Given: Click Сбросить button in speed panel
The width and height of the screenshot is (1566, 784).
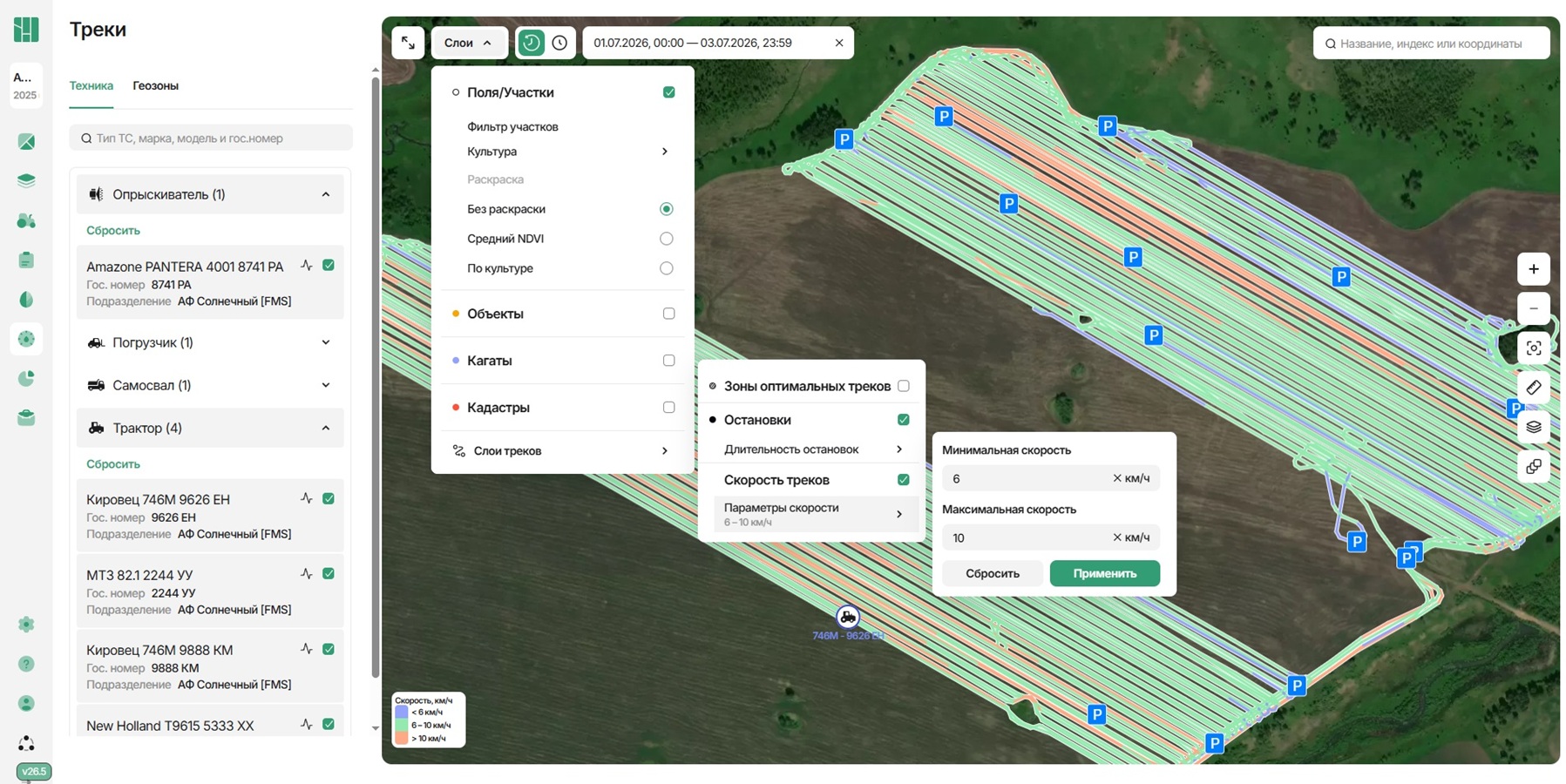Looking at the screenshot, I should coord(993,573).
